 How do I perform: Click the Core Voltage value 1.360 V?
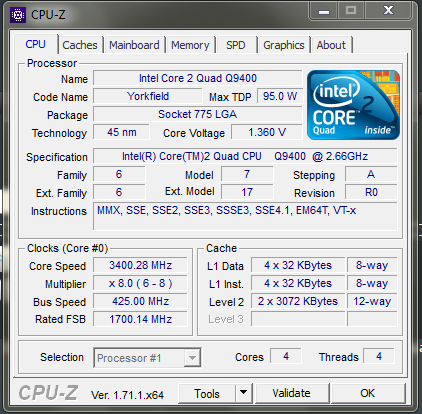[267, 132]
